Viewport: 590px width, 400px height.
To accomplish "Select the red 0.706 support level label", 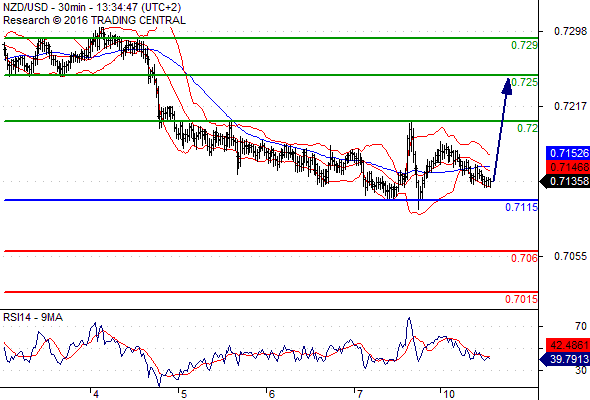I will (524, 258).
